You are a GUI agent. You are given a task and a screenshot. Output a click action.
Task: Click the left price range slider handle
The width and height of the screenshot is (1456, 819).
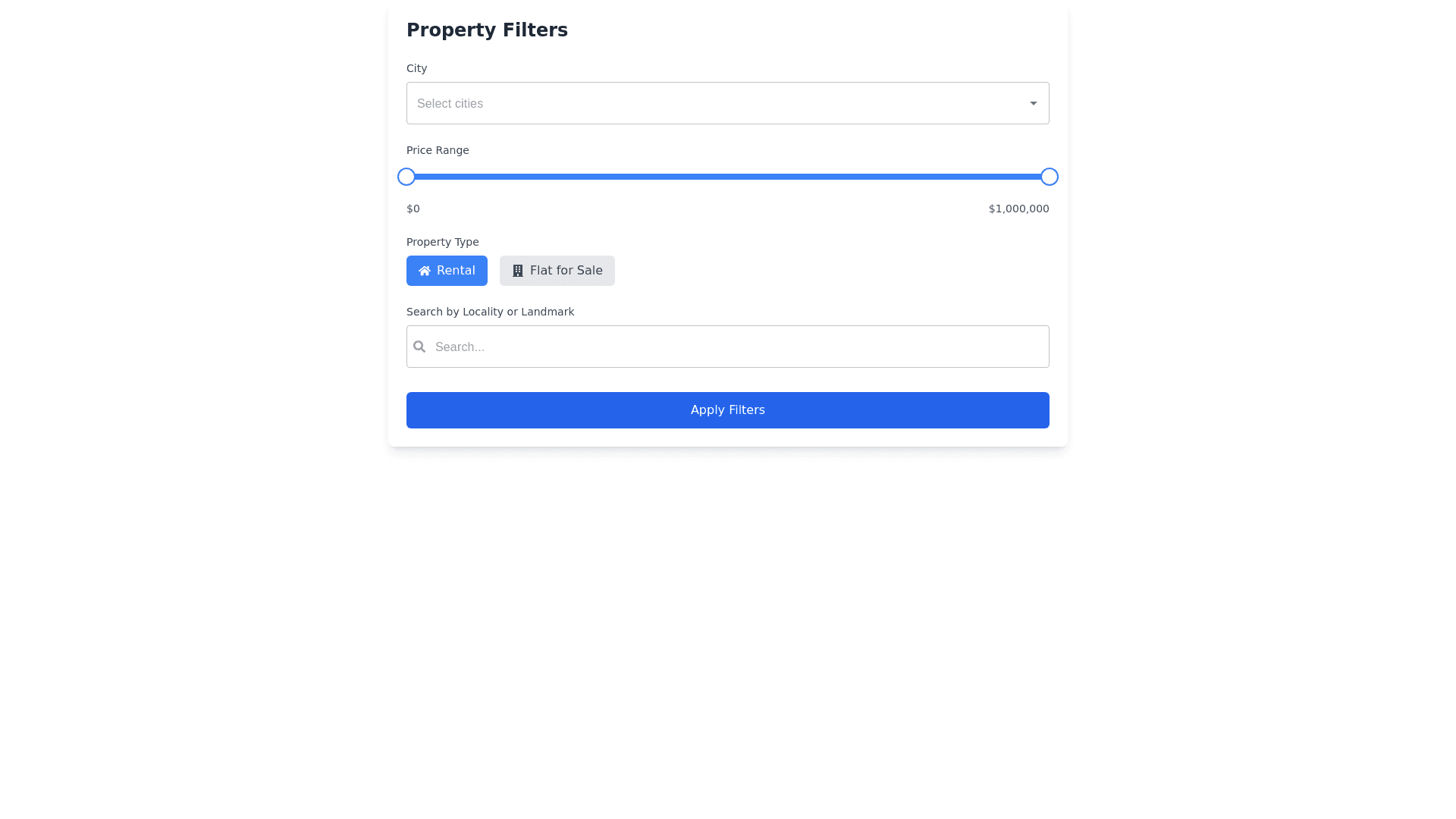coord(406,176)
